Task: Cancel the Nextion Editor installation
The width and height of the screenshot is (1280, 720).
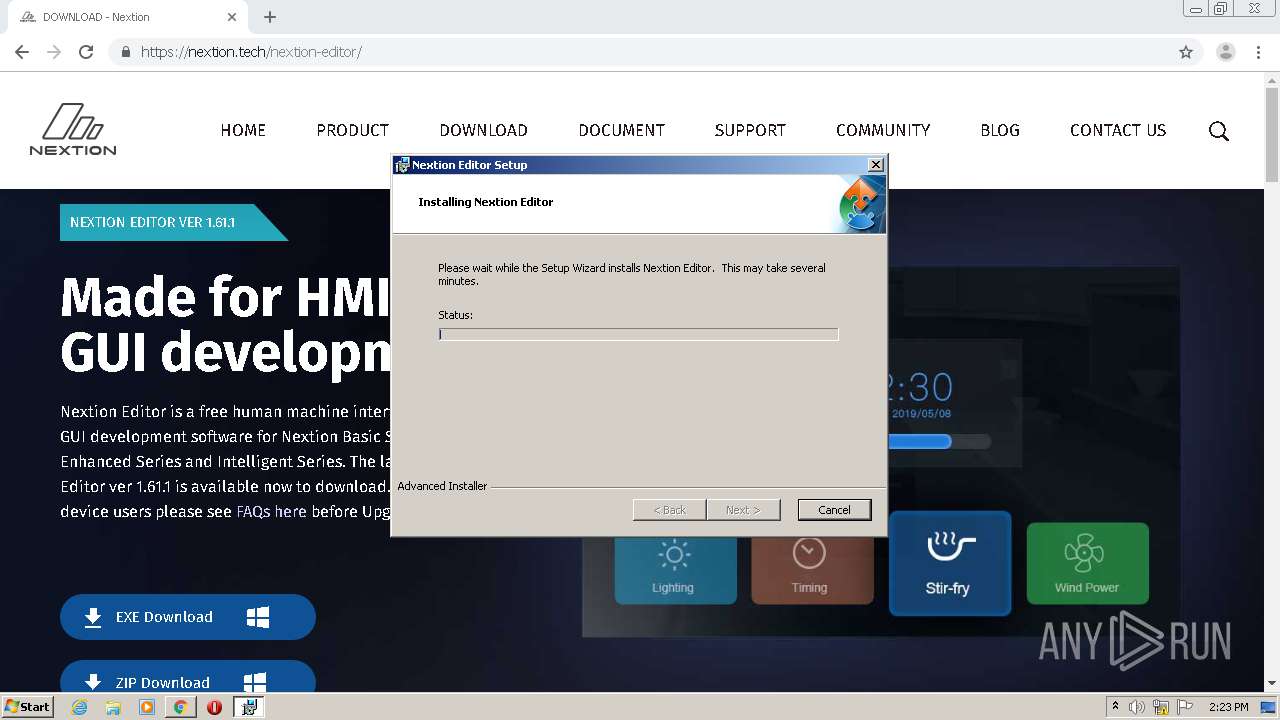Action: tap(834, 510)
